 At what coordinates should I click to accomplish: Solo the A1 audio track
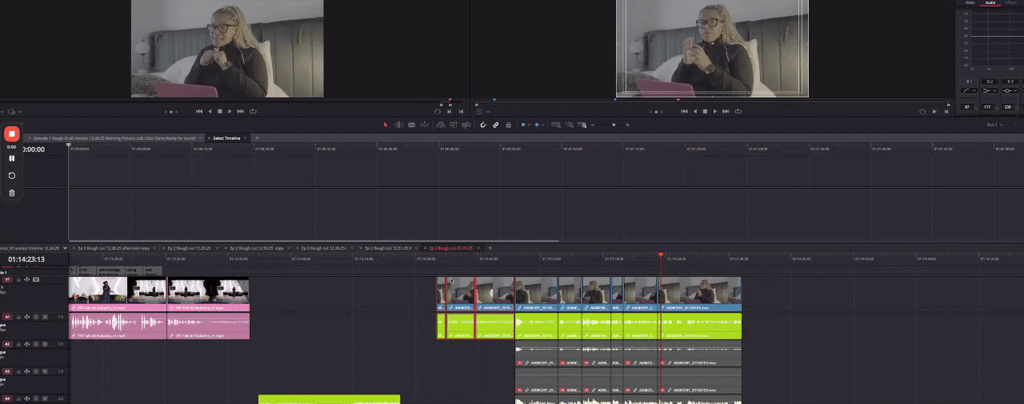click(36, 317)
